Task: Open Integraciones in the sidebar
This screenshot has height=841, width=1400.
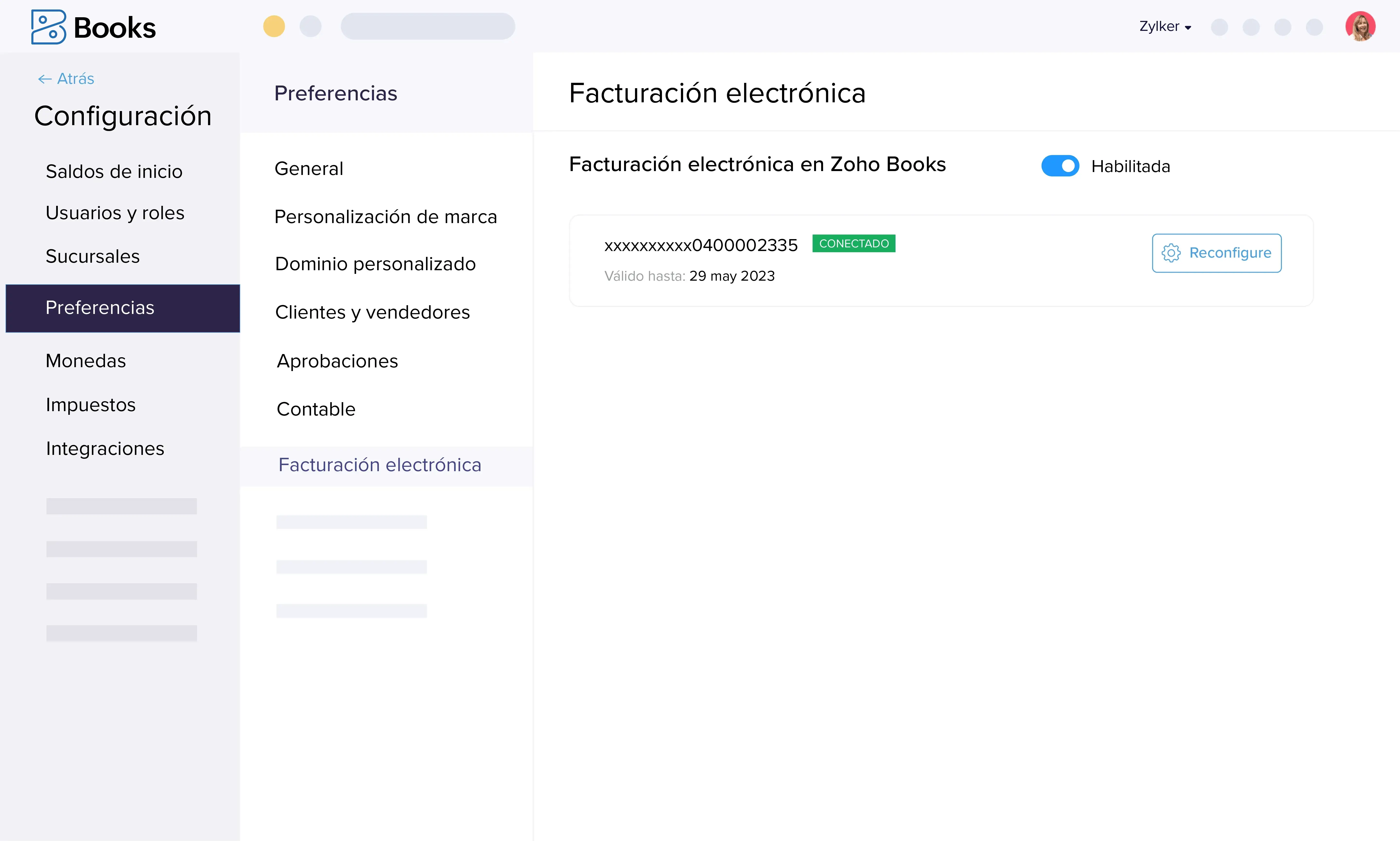Action: coord(105,448)
